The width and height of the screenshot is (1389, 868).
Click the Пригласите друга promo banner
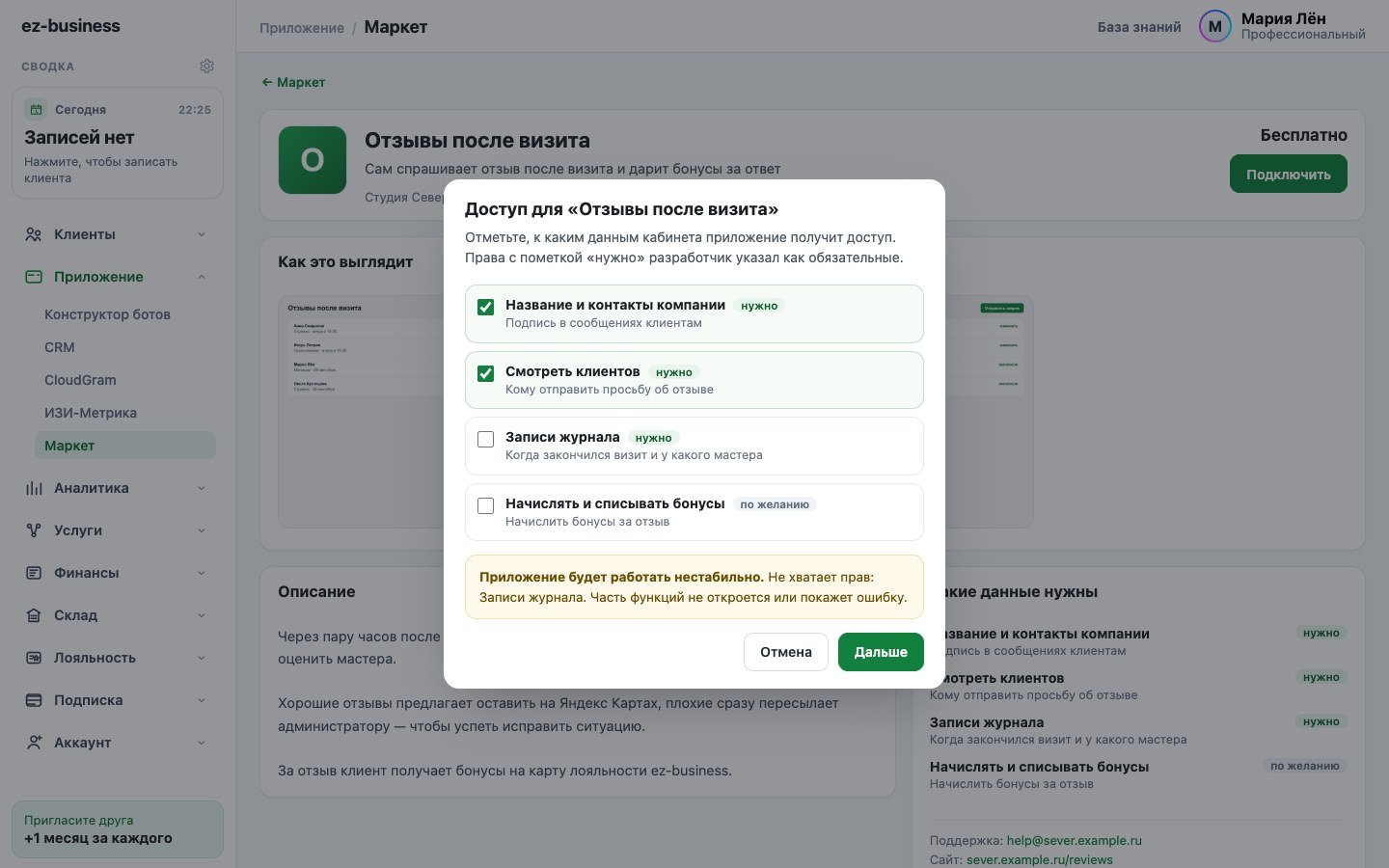click(x=118, y=829)
